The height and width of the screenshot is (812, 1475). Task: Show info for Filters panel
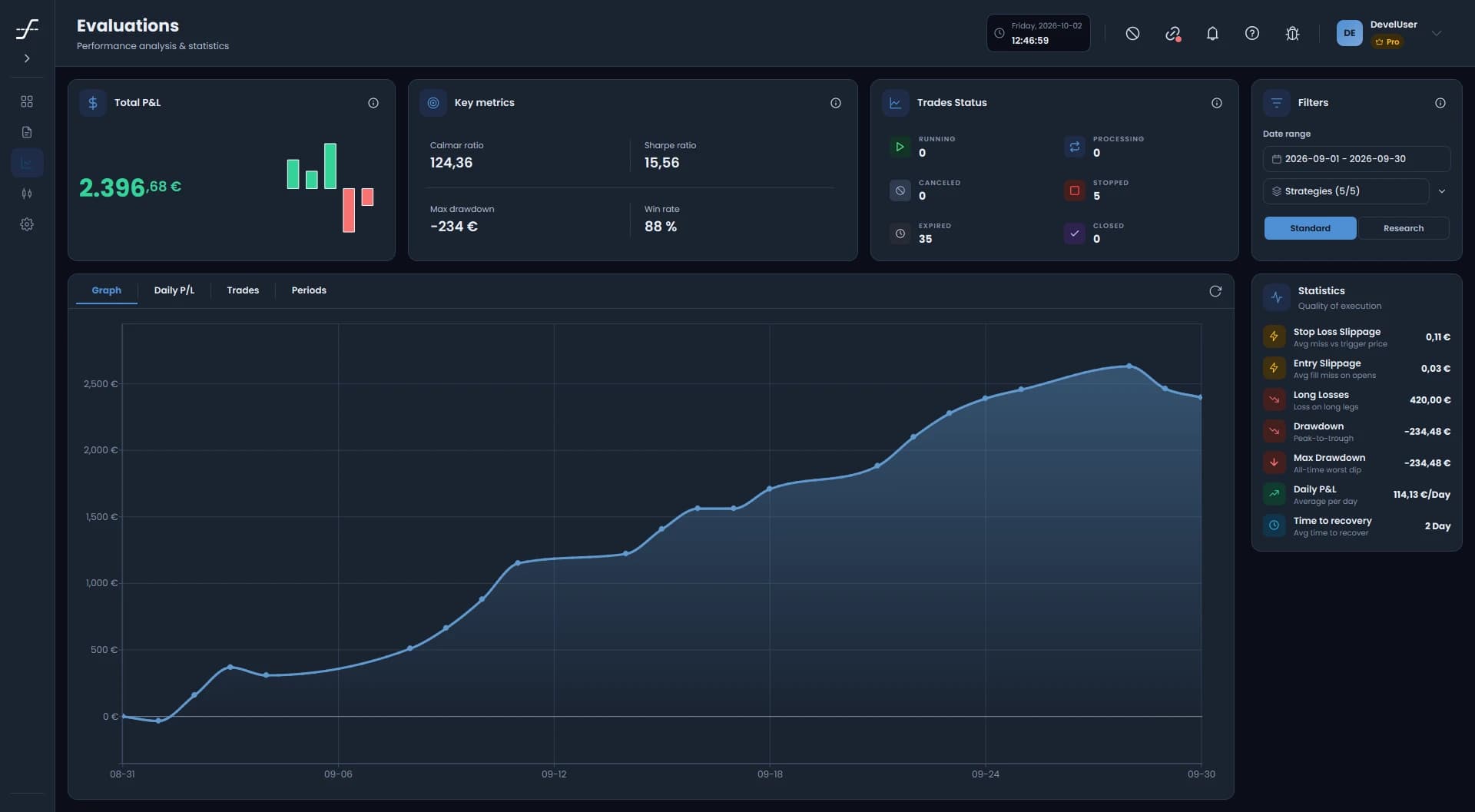(1440, 103)
